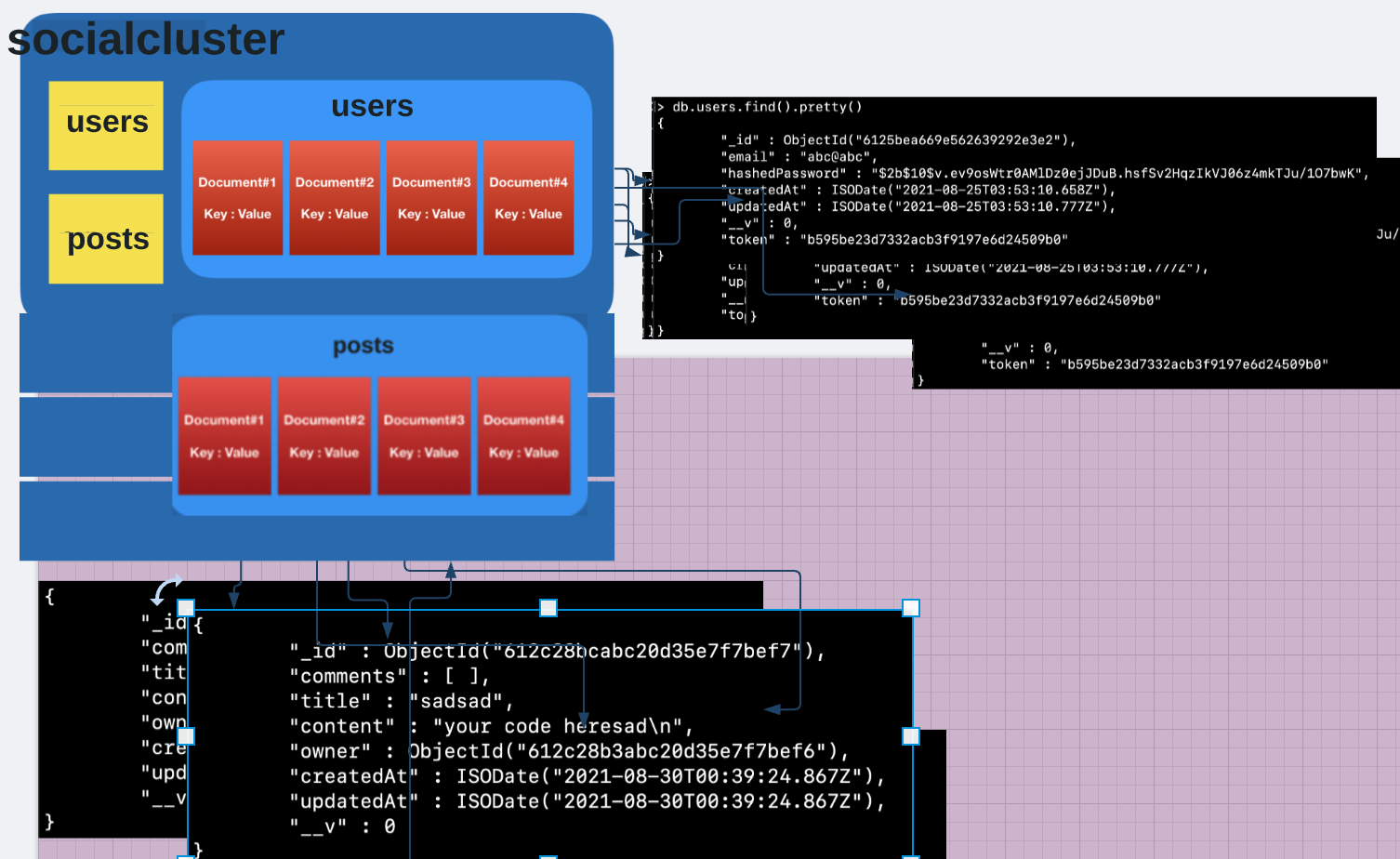Screen dimensions: 1400x859
Task: Select the socialcluster title text
Action: 146,40
